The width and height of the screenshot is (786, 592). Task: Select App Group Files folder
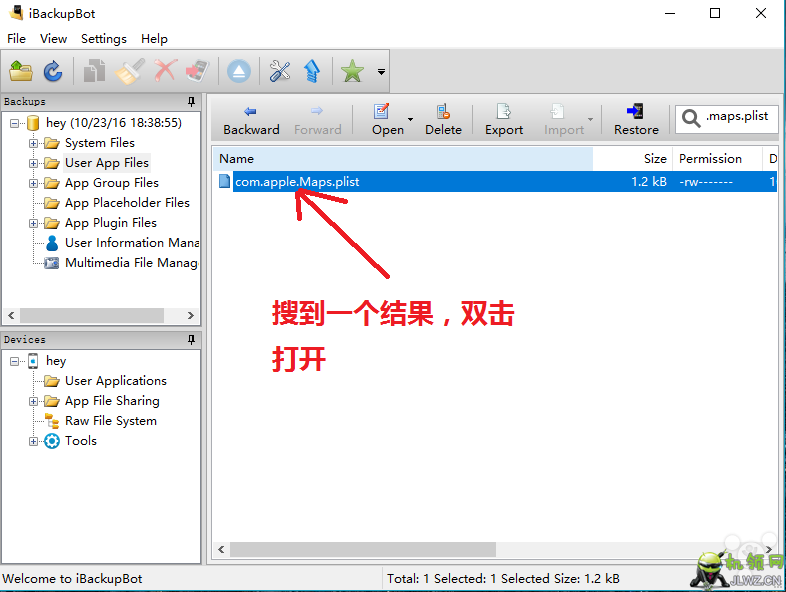[112, 183]
